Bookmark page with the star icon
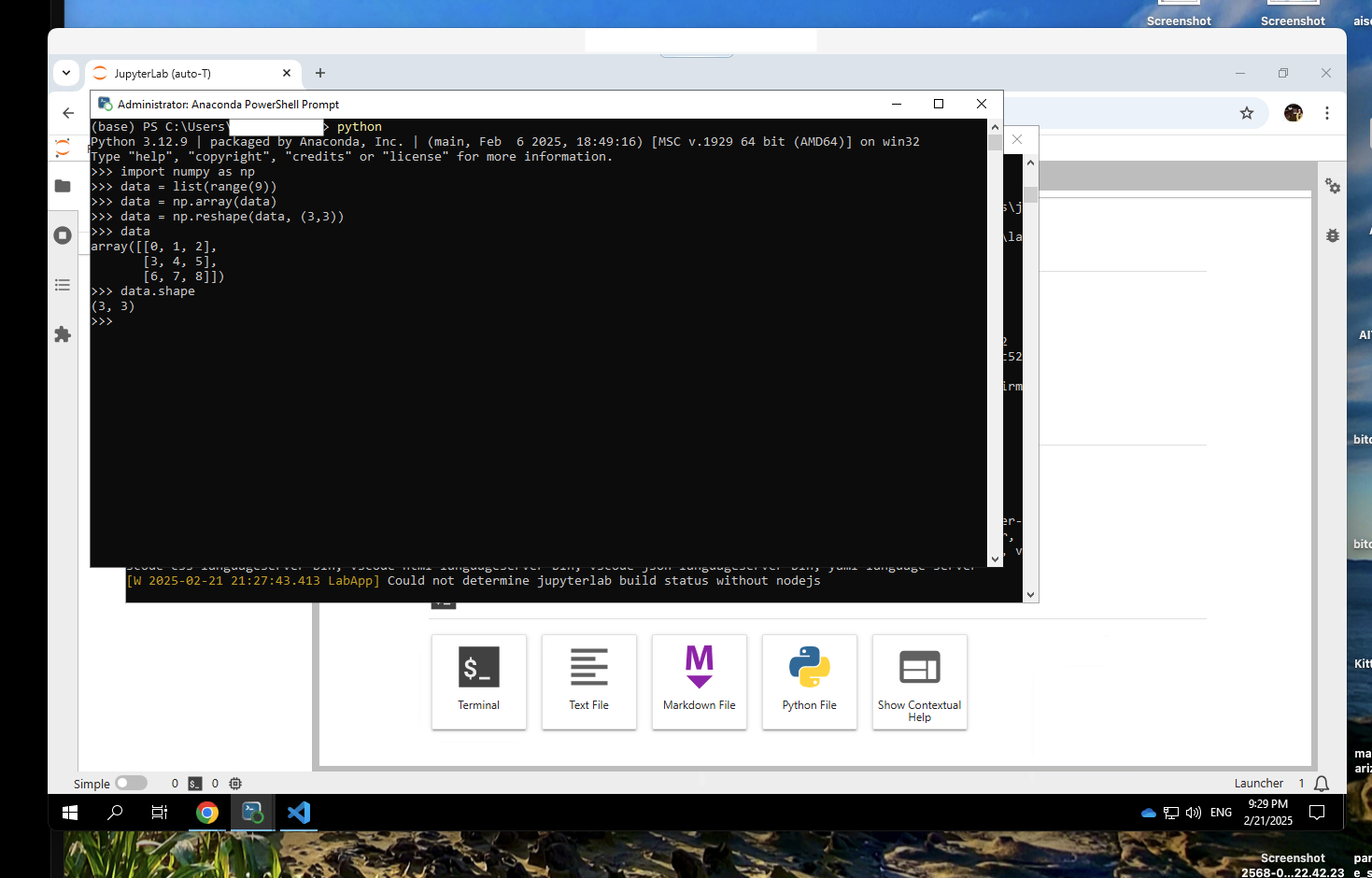The image size is (1372, 878). pos(1247,113)
